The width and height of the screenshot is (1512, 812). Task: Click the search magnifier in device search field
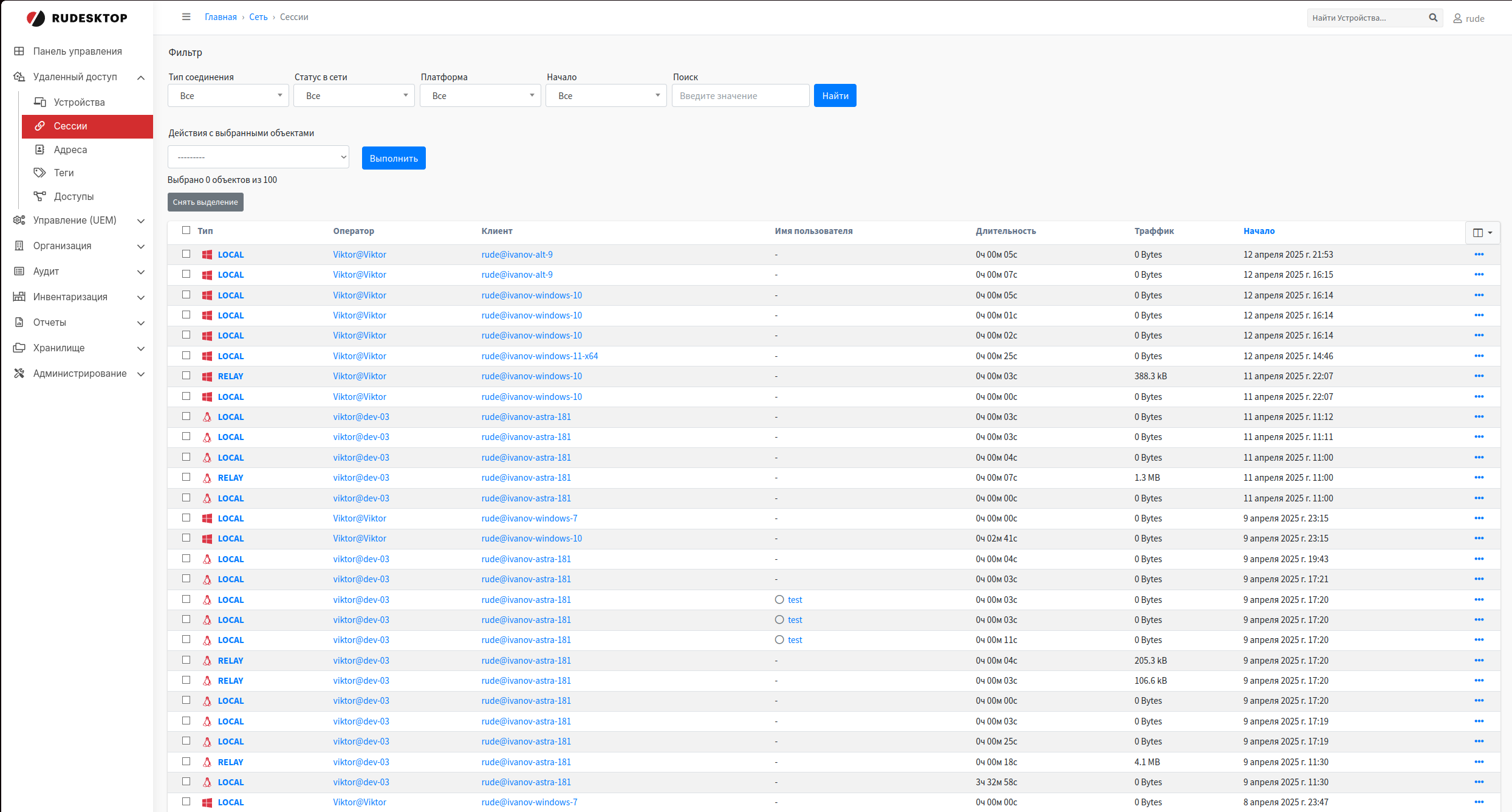coord(1433,18)
